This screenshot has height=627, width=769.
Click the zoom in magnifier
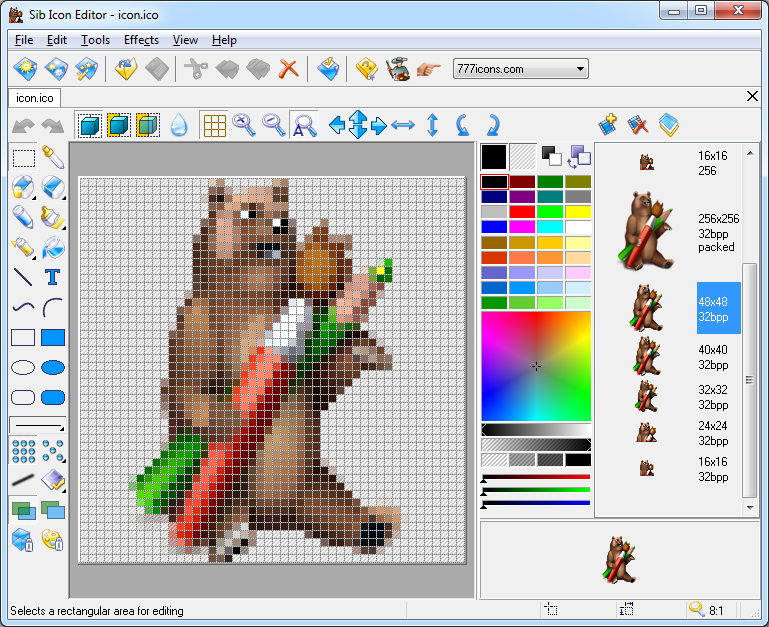(243, 125)
